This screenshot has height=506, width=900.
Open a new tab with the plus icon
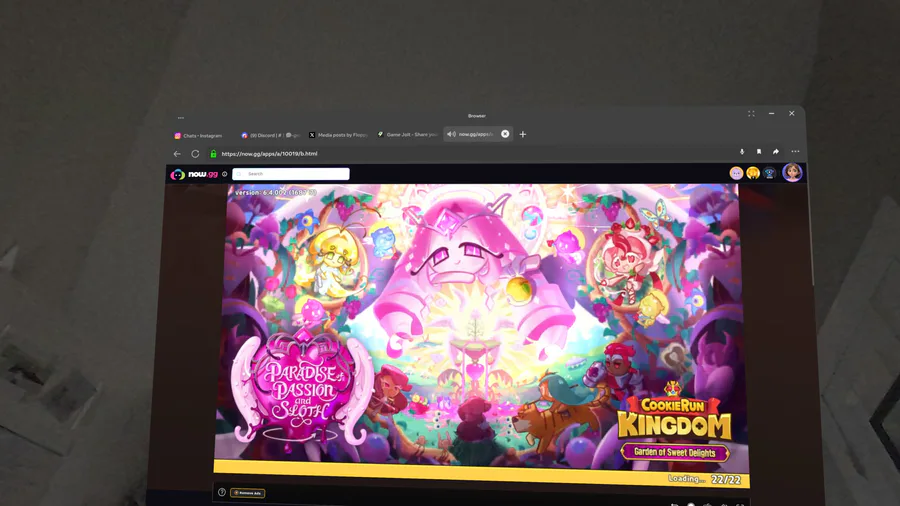tap(522, 134)
